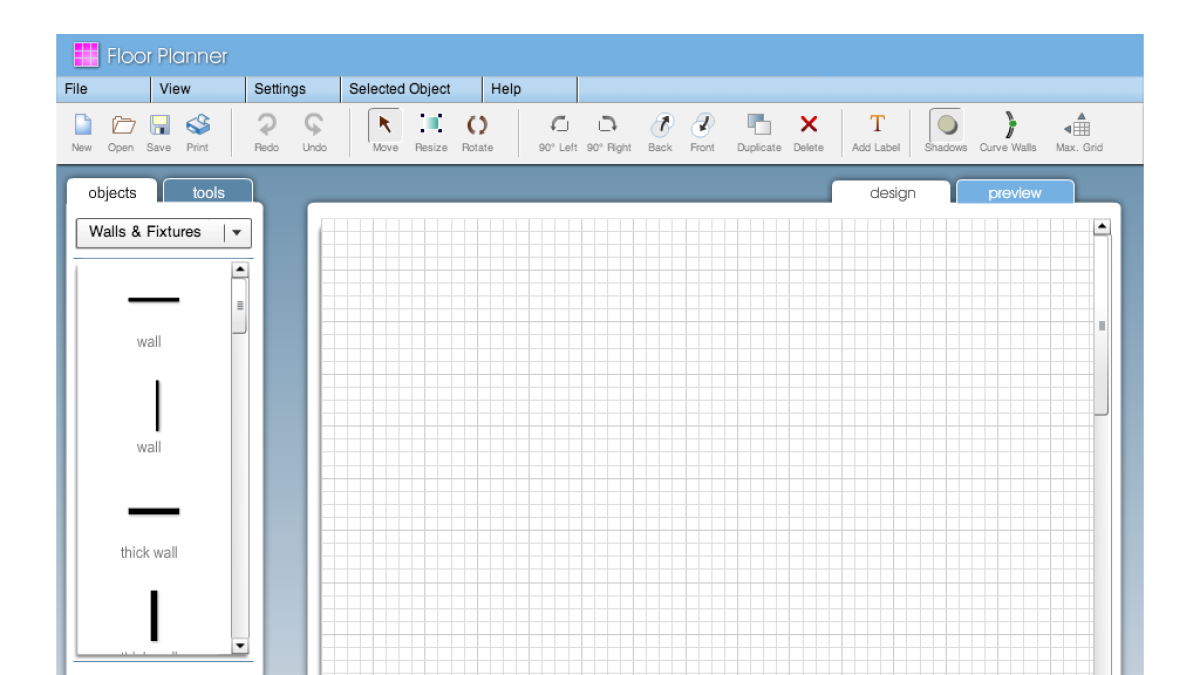Delete the selected object
The height and width of the screenshot is (675, 1200).
pyautogui.click(x=809, y=131)
